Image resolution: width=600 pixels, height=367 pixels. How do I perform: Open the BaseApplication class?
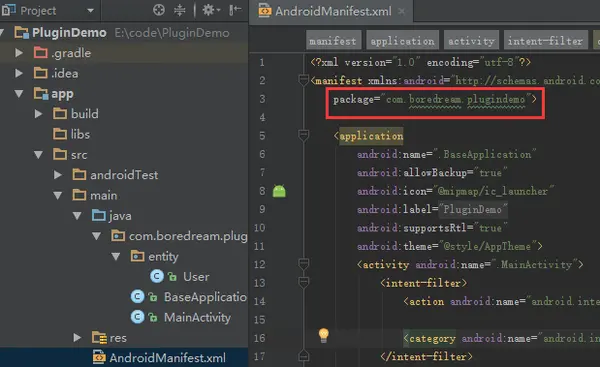point(205,297)
